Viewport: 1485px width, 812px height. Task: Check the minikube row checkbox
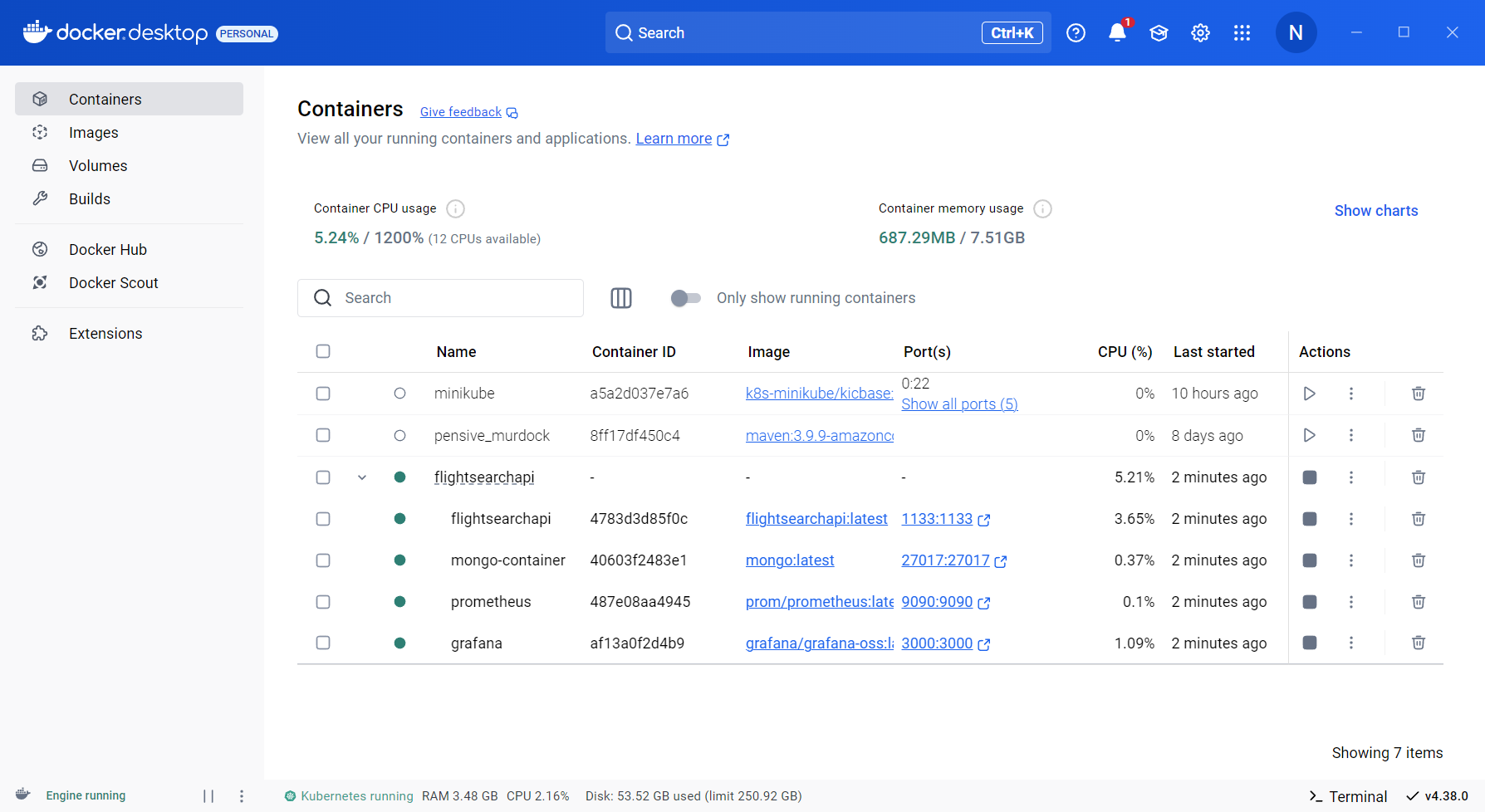tap(323, 394)
